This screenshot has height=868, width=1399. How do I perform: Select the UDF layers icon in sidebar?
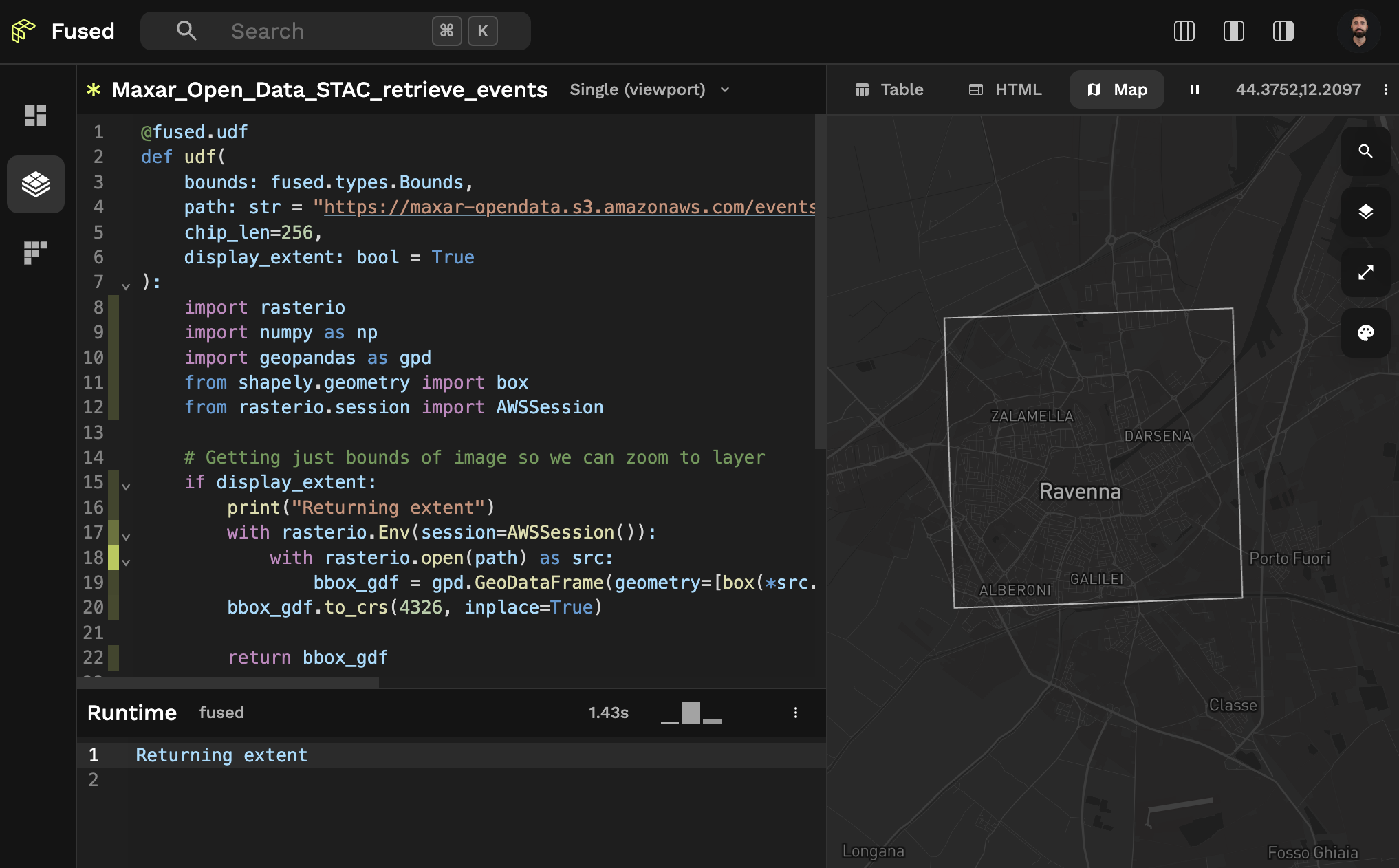click(35, 184)
